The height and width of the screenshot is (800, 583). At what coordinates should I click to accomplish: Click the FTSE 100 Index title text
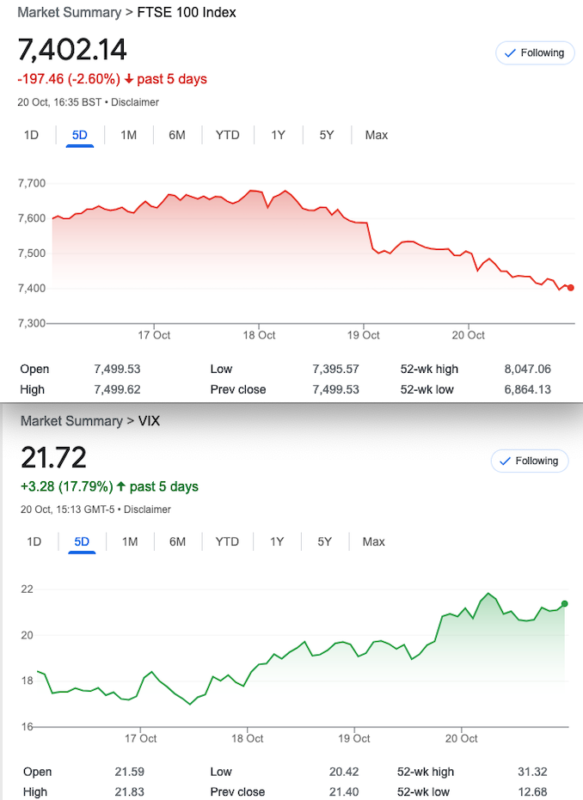[x=187, y=12]
